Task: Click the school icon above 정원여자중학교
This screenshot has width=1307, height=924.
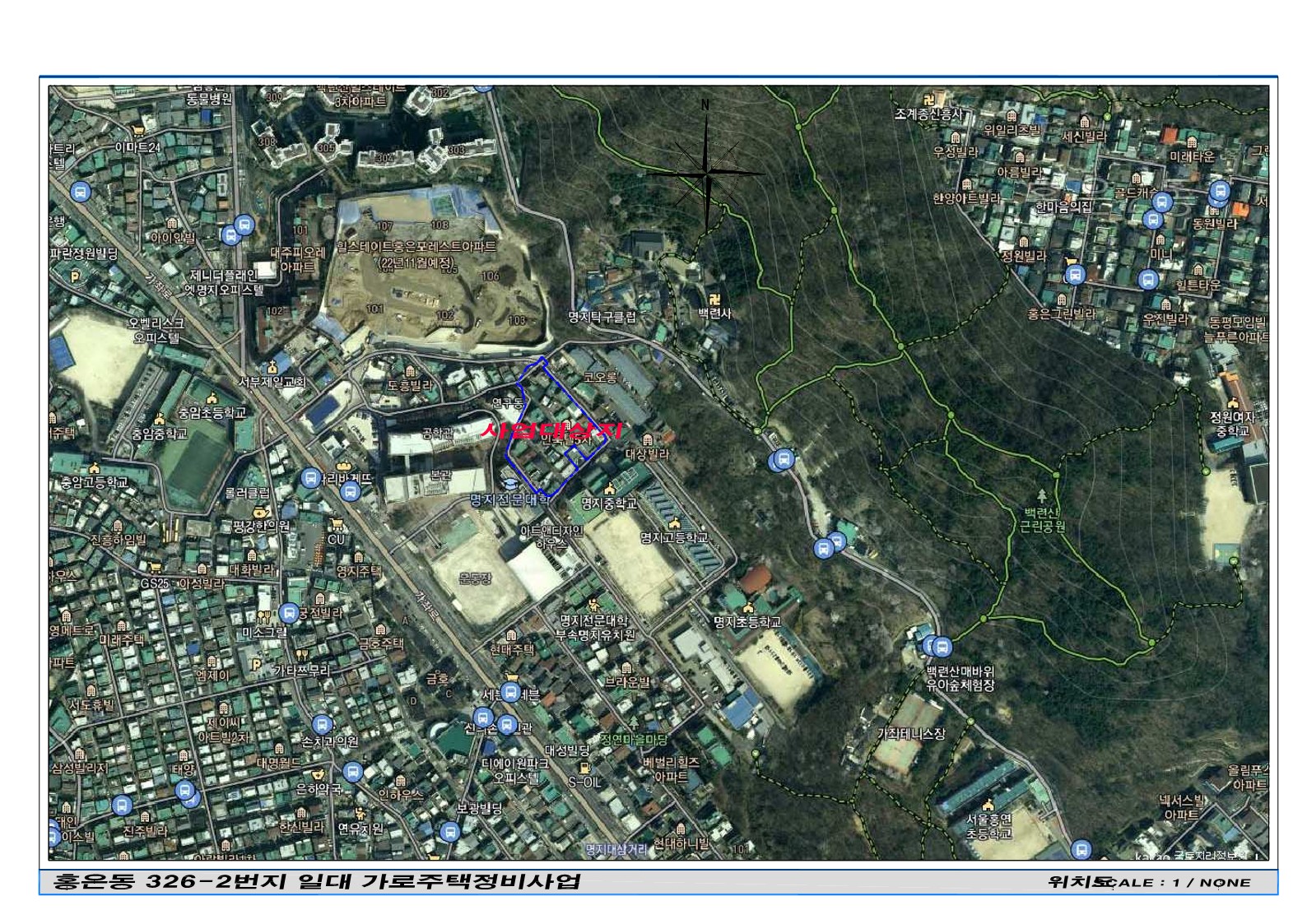Action: (1232, 403)
